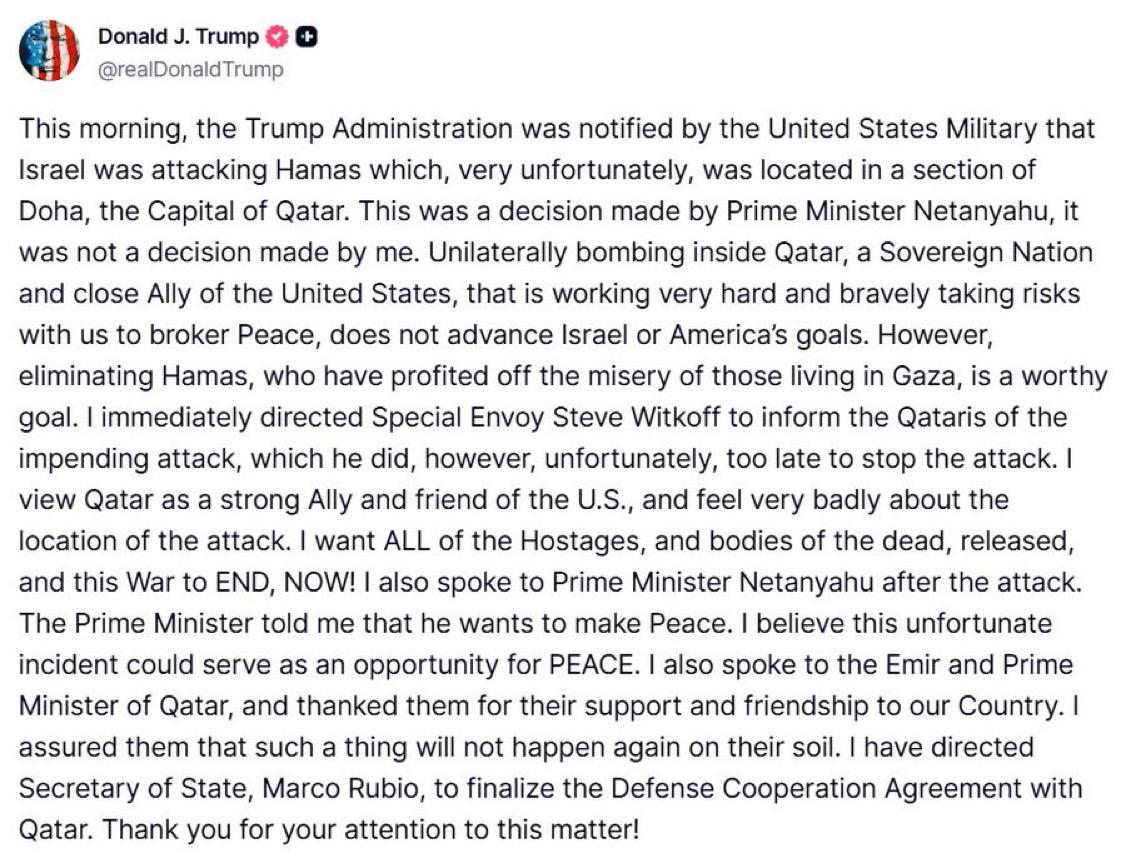This screenshot has width=1125, height=853.
Task: Open the @realDonaldTrump handle link
Action: tap(190, 69)
